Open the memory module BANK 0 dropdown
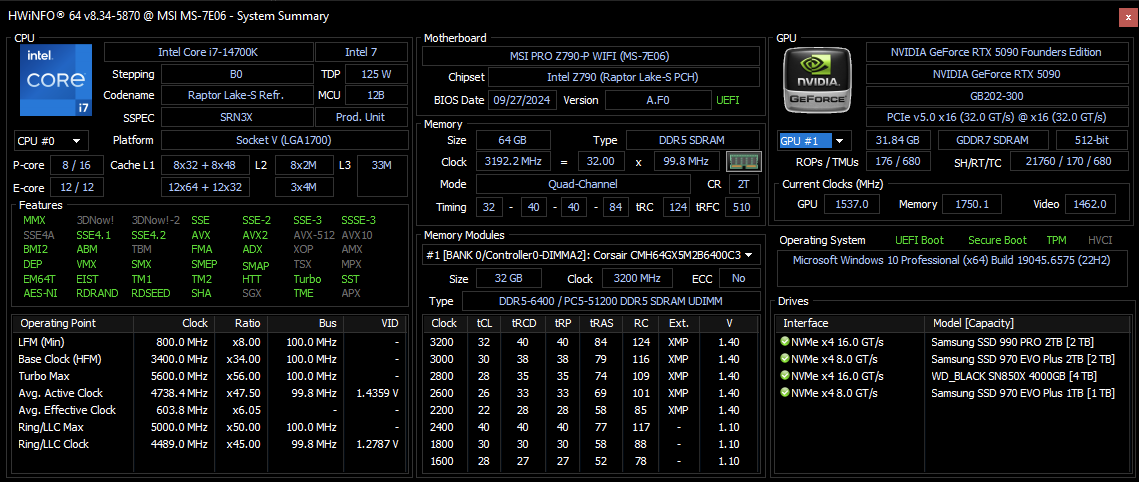1139x482 pixels. (592, 255)
